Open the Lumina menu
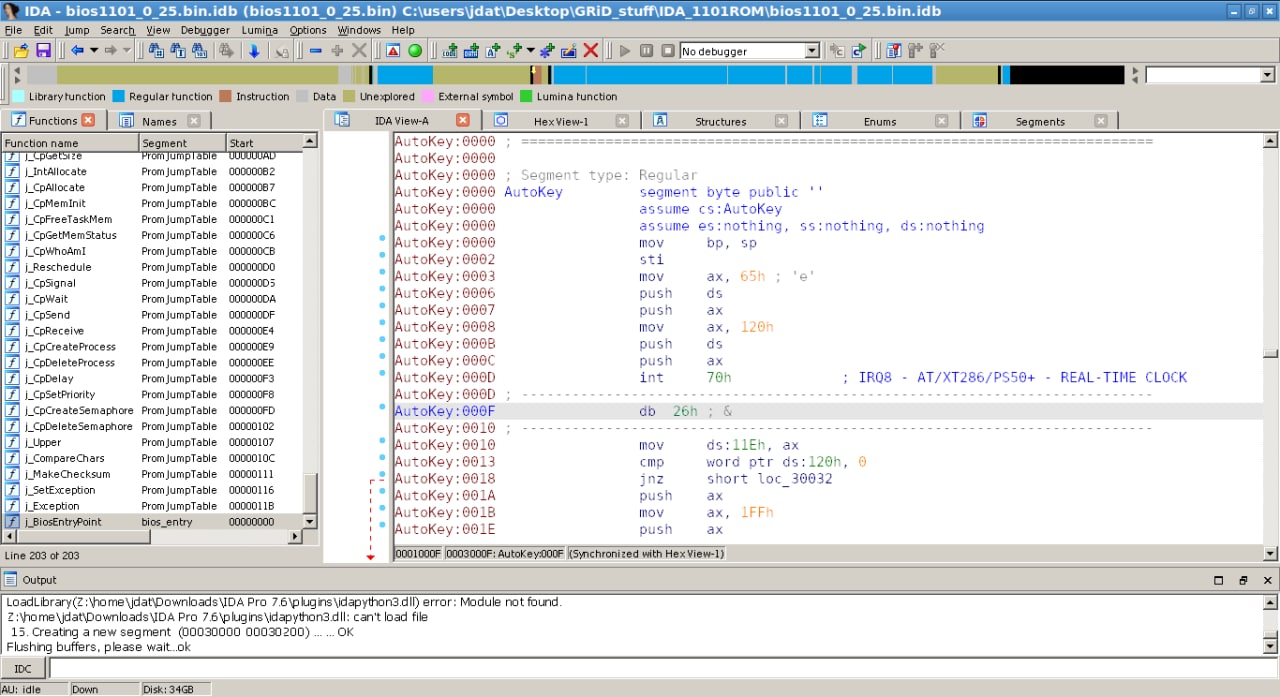The height and width of the screenshot is (697, 1280). (259, 30)
